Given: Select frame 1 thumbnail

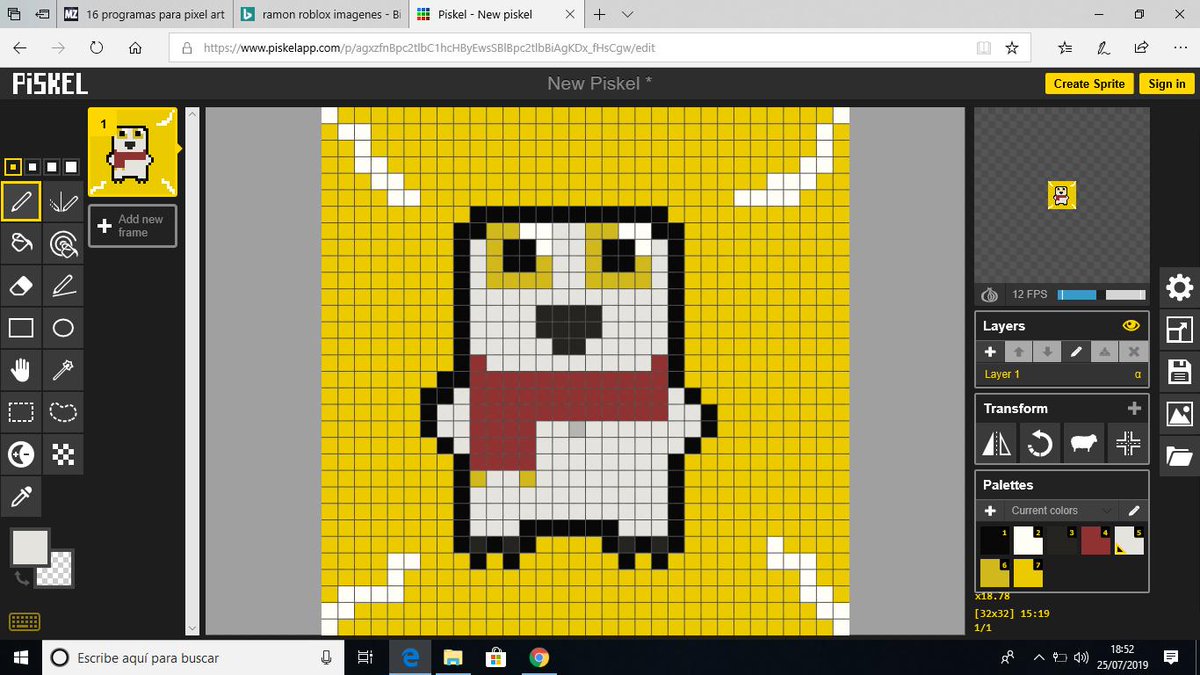Looking at the screenshot, I should click(x=132, y=152).
